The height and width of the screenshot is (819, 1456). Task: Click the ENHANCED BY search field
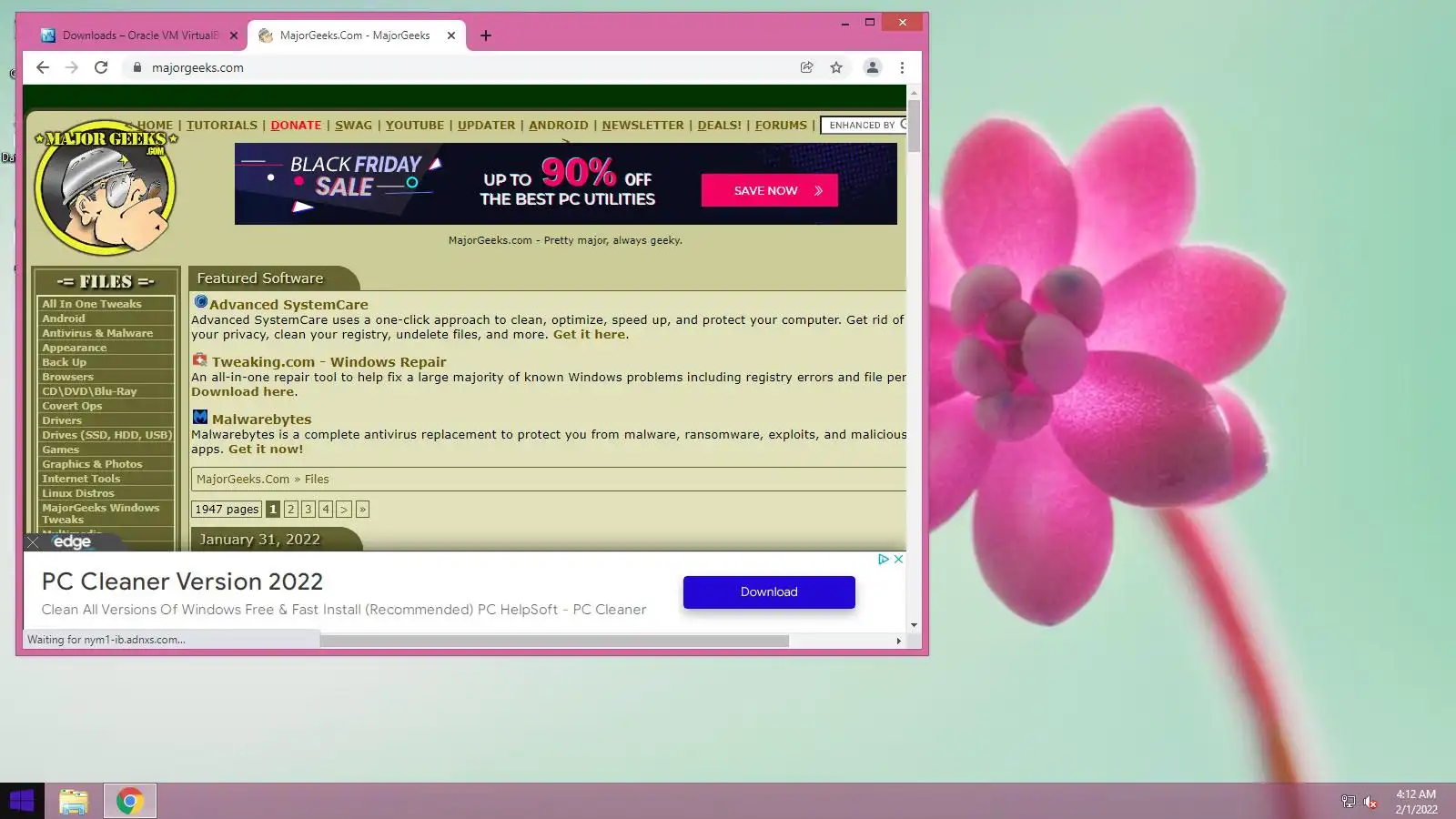pos(864,126)
